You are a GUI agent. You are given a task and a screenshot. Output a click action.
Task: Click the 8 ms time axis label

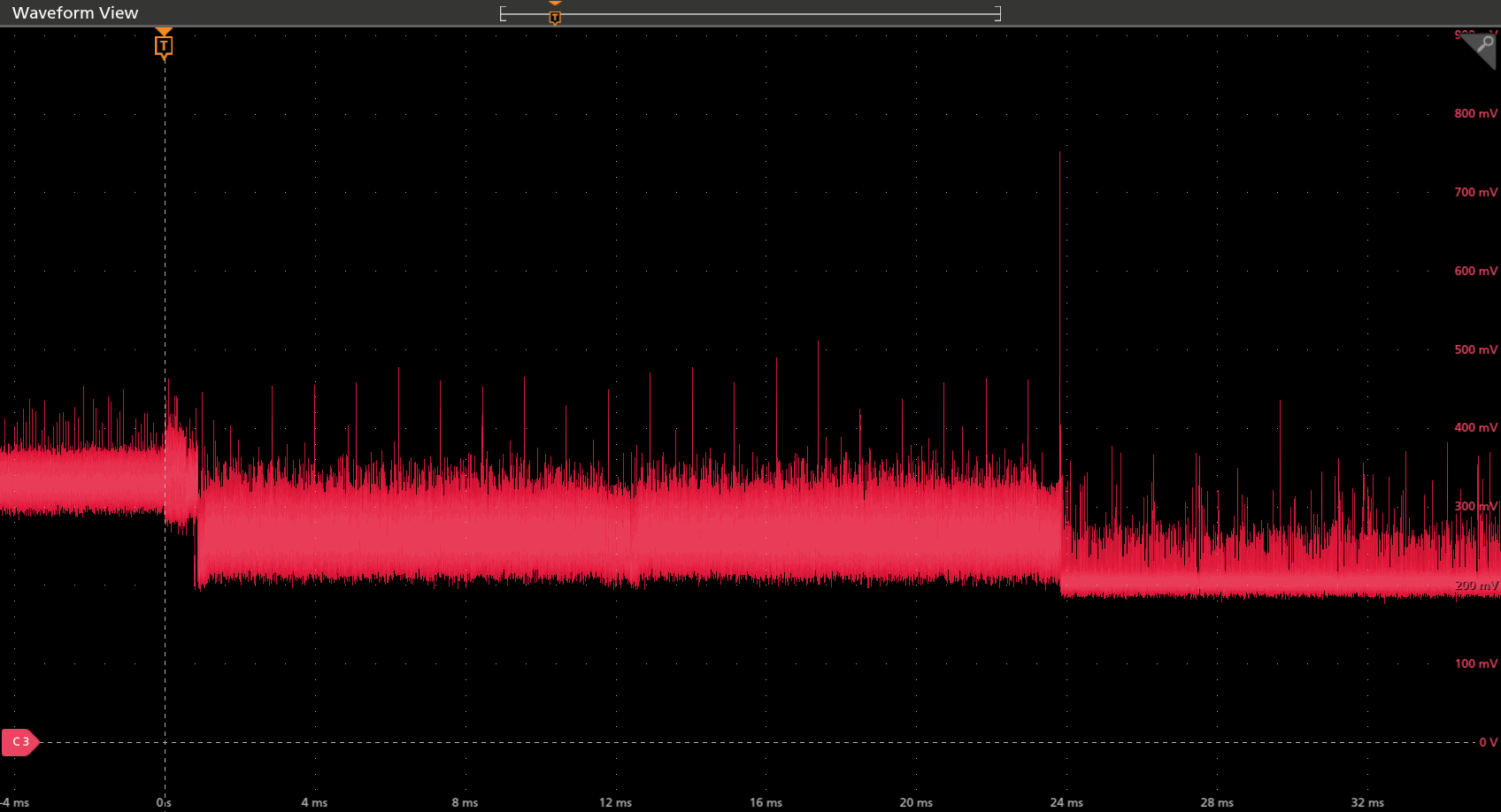[x=465, y=802]
